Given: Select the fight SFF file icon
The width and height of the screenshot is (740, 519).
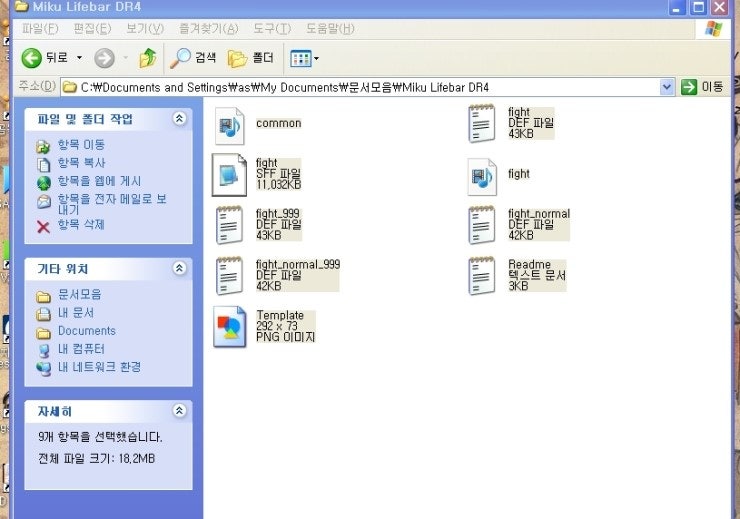Looking at the screenshot, I should (229, 175).
